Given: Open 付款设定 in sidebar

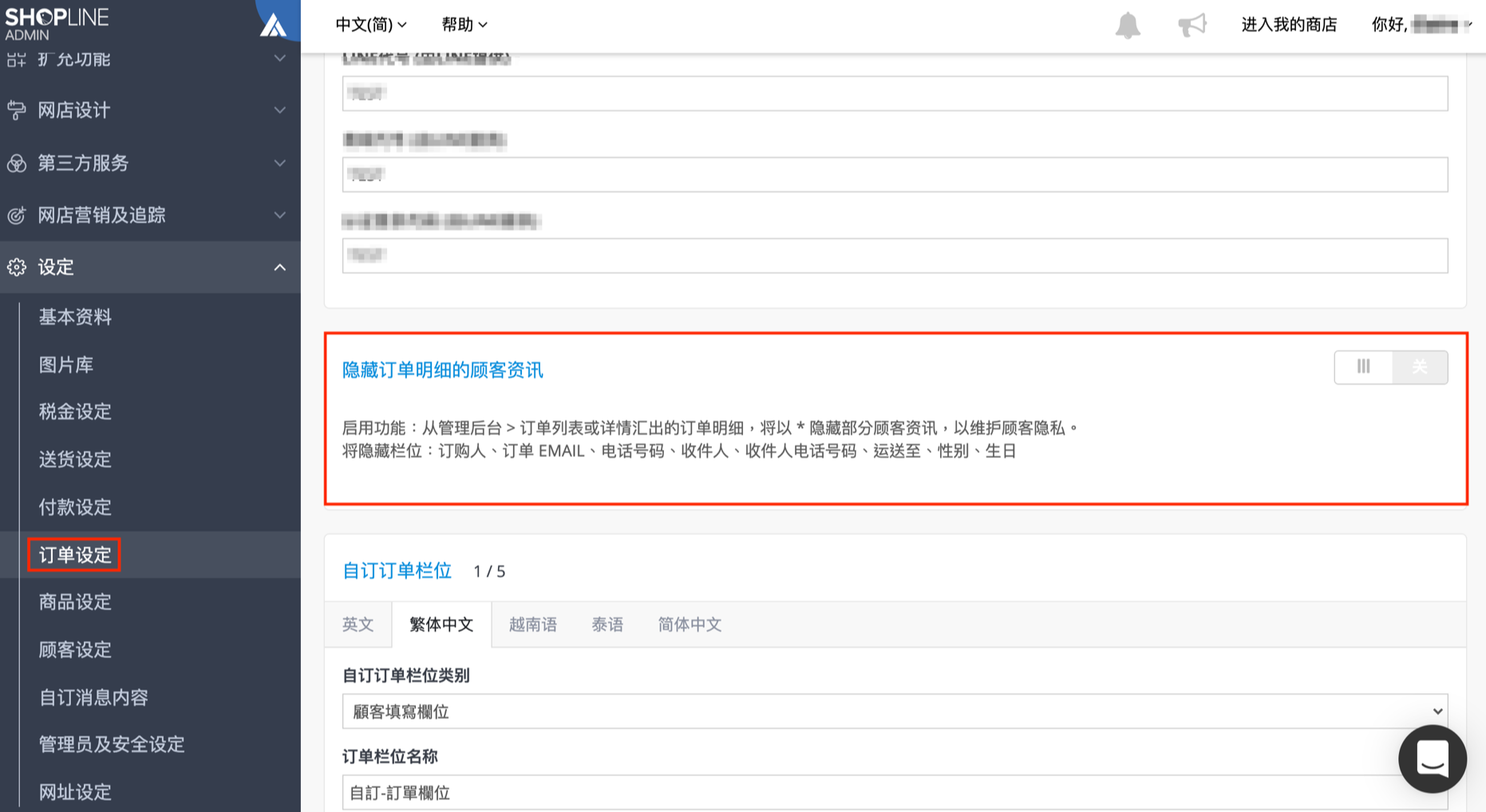Looking at the screenshot, I should (76, 507).
